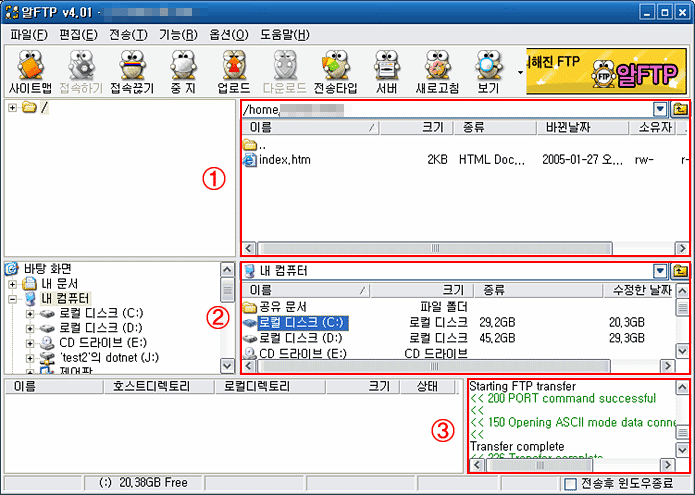695x495 pixels.
Task: Click the 접속끊기 disconnect icon
Action: point(132,72)
